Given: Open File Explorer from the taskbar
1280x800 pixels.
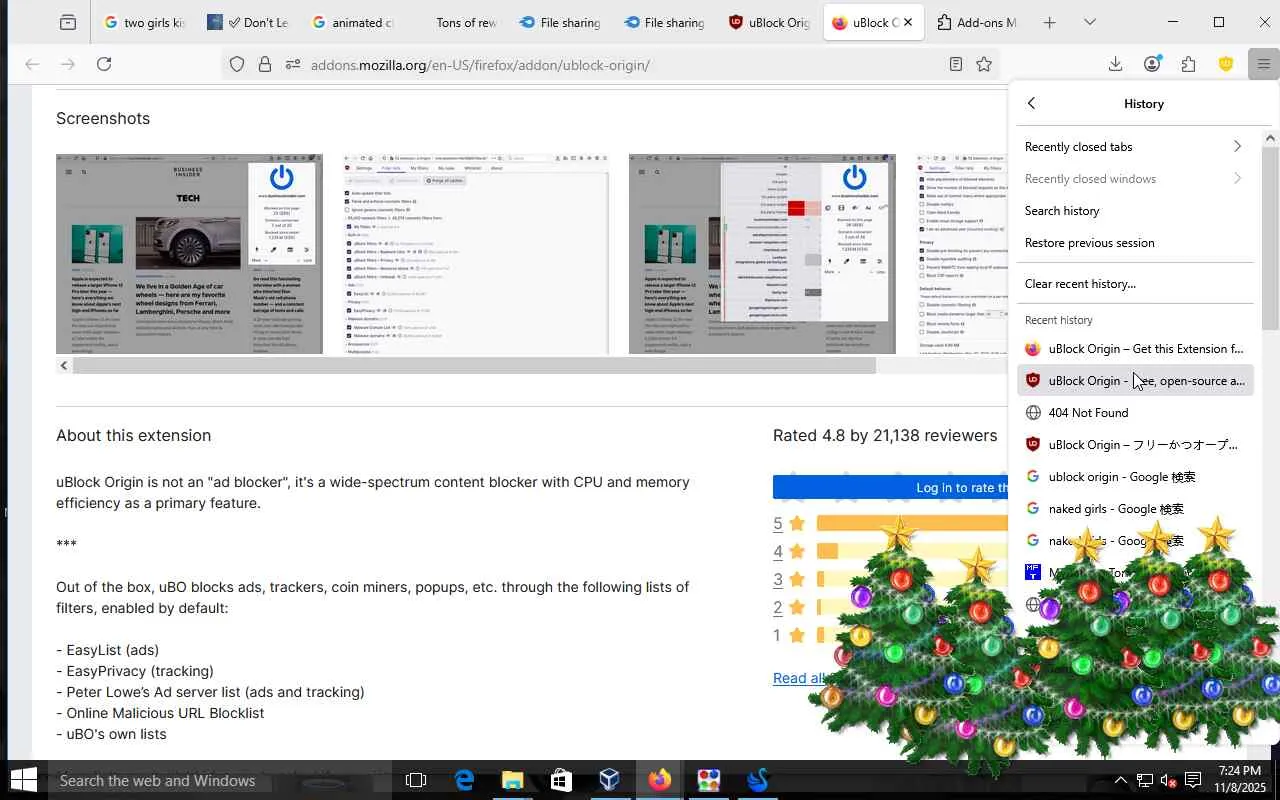Looking at the screenshot, I should pyautogui.click(x=512, y=780).
